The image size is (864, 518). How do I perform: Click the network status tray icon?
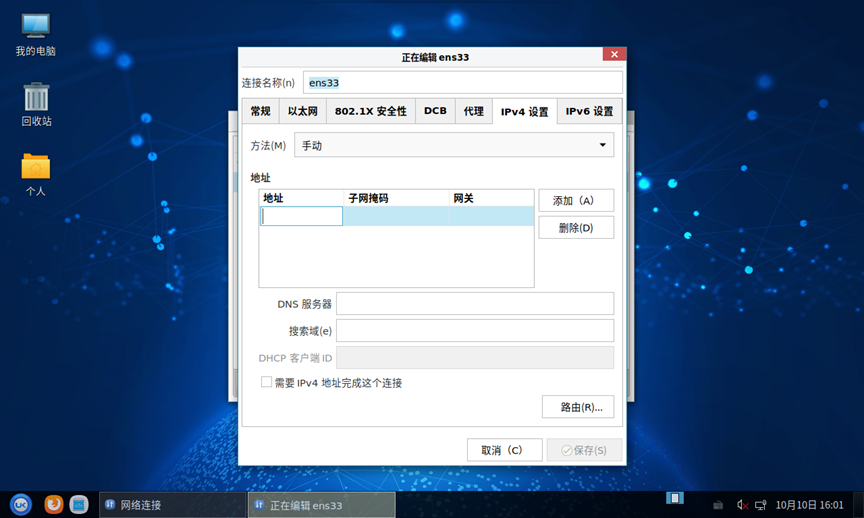tap(761, 505)
